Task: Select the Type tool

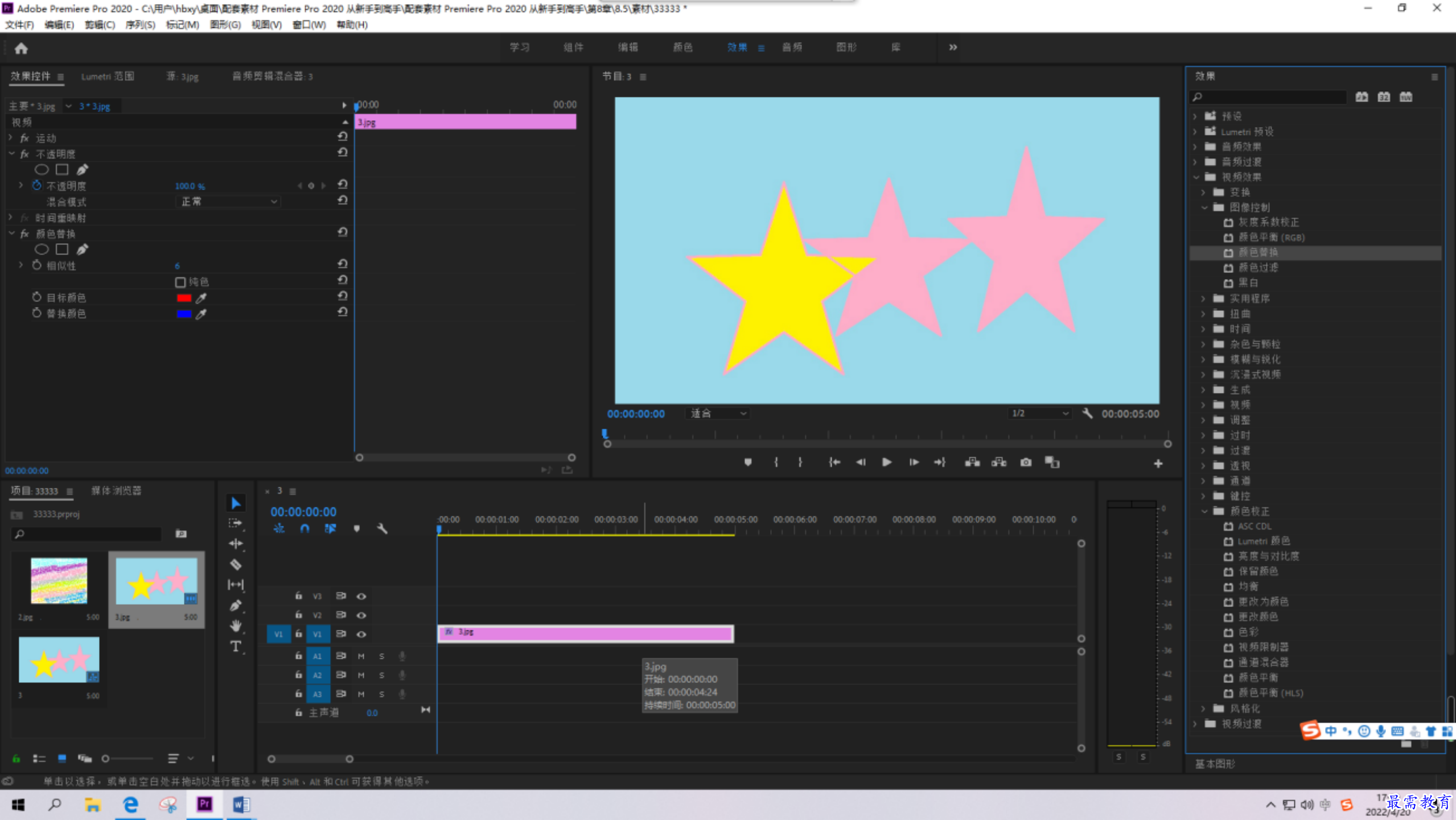Action: [236, 646]
